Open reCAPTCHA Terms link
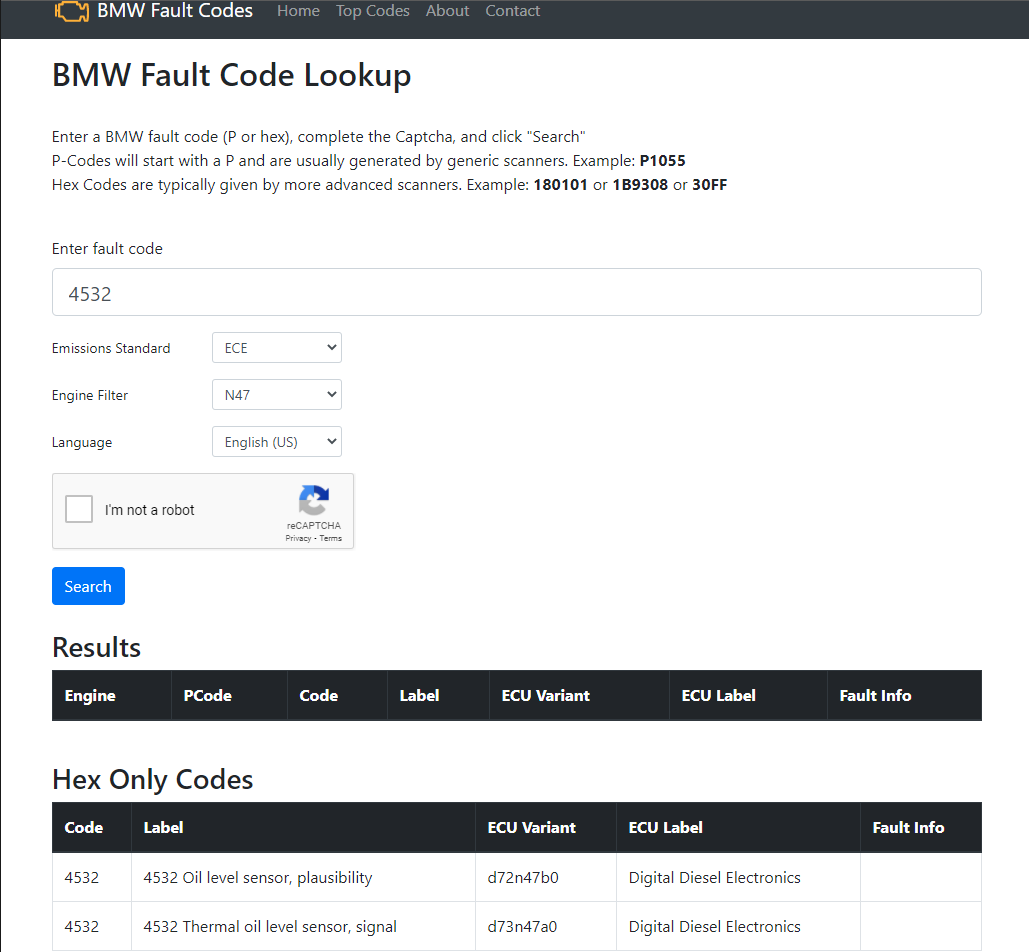 click(x=331, y=538)
